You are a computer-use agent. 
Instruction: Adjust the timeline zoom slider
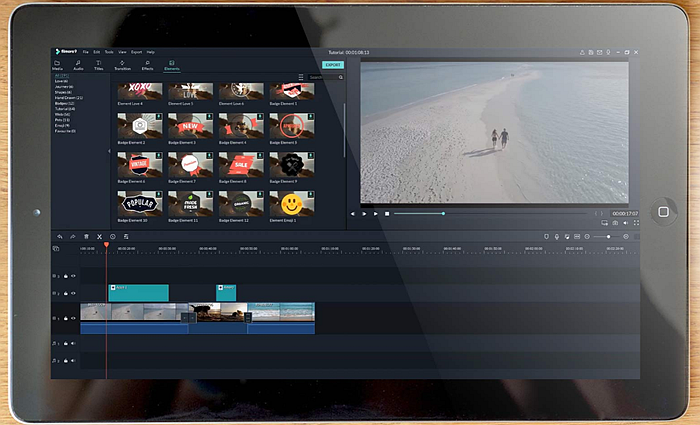(607, 237)
